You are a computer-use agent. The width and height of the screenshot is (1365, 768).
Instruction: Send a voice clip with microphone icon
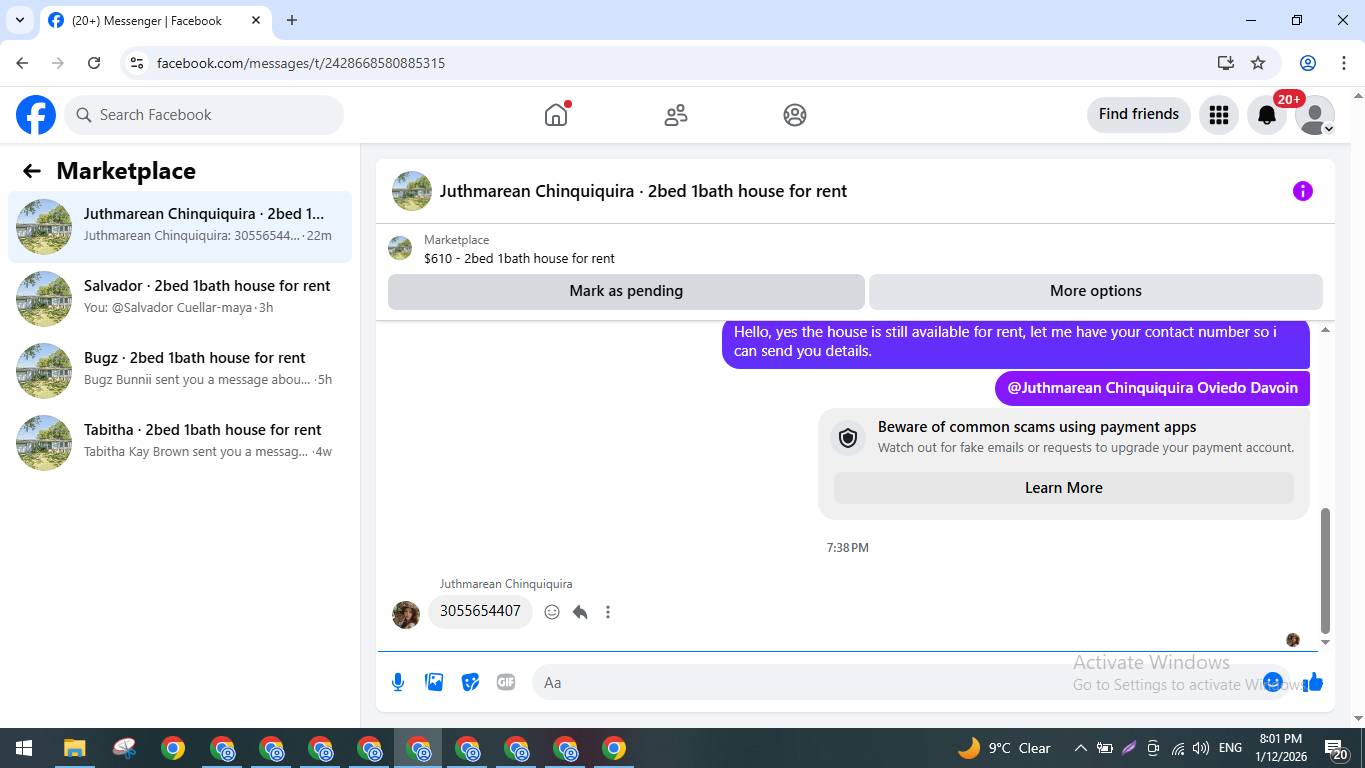coord(398,682)
